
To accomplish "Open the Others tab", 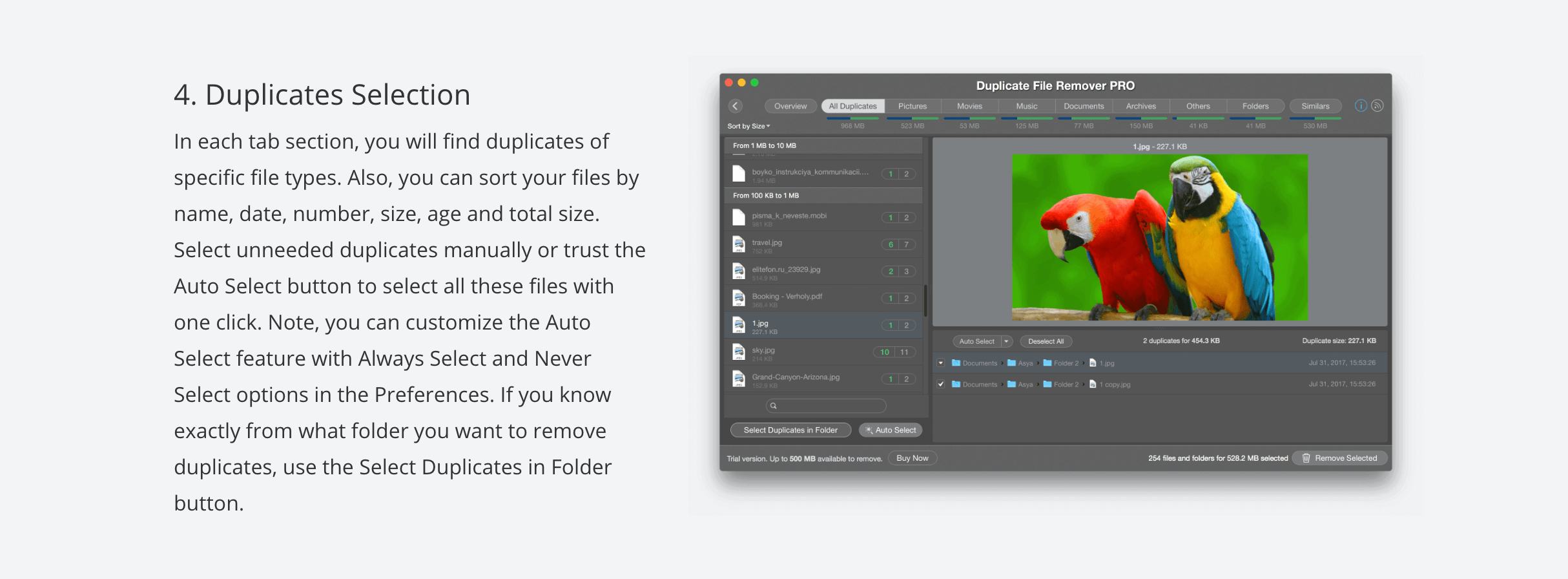I will click(1198, 106).
